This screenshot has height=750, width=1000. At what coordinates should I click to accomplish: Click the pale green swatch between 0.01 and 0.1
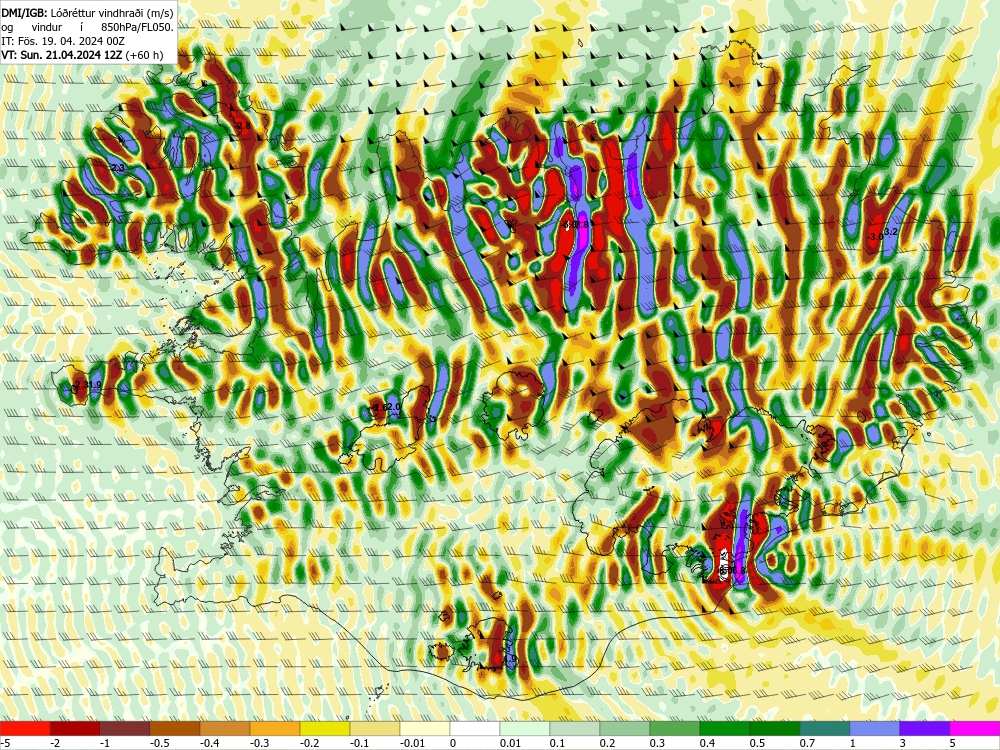(525, 728)
